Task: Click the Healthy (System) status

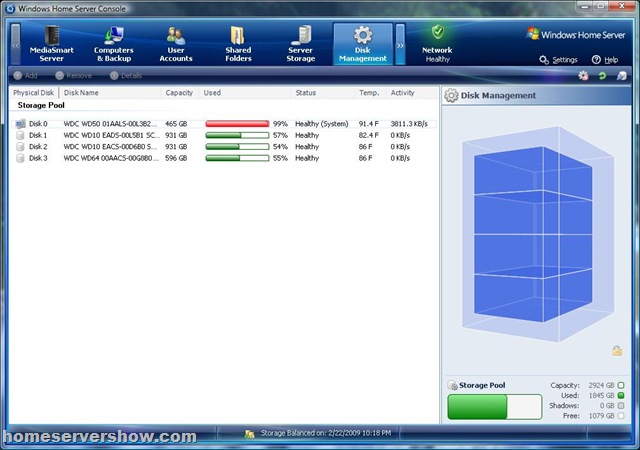Action: tap(322, 124)
